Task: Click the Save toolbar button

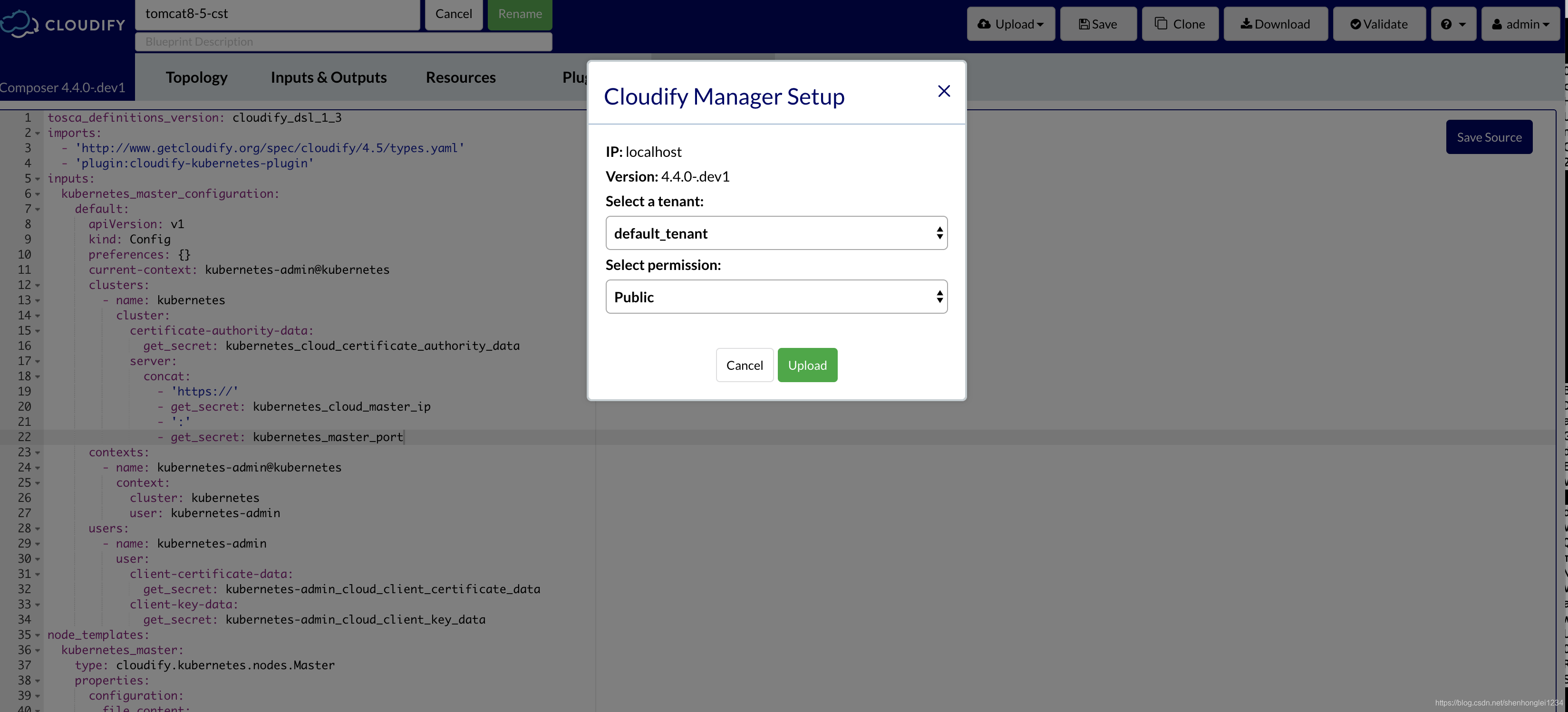Action: 1098,24
